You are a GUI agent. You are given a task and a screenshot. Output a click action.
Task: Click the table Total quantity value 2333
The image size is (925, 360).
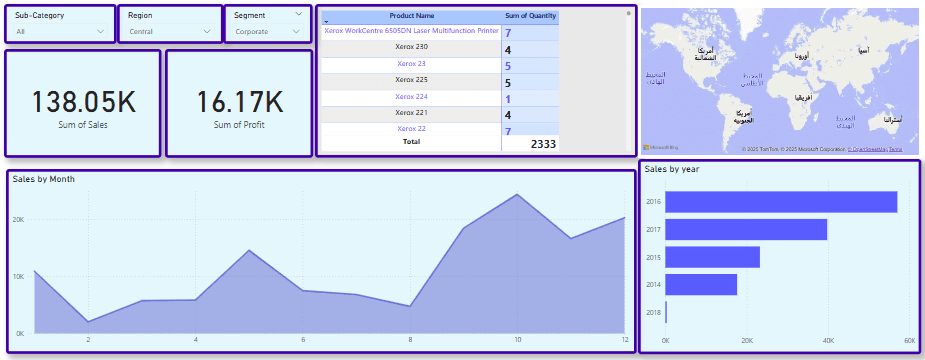pos(543,143)
